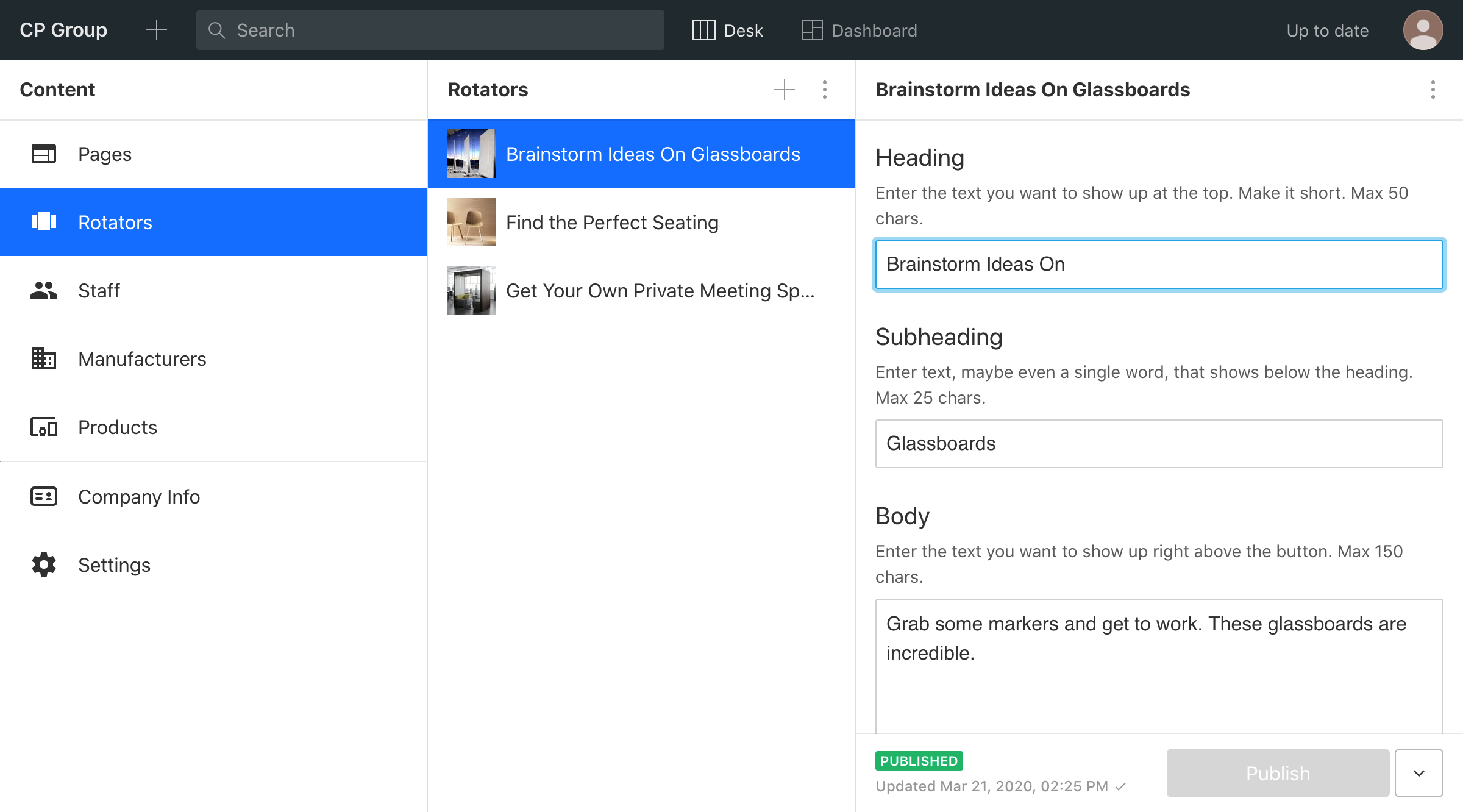1463x812 pixels.
Task: Click into the Subheading Glassboards field
Action: [1159, 444]
